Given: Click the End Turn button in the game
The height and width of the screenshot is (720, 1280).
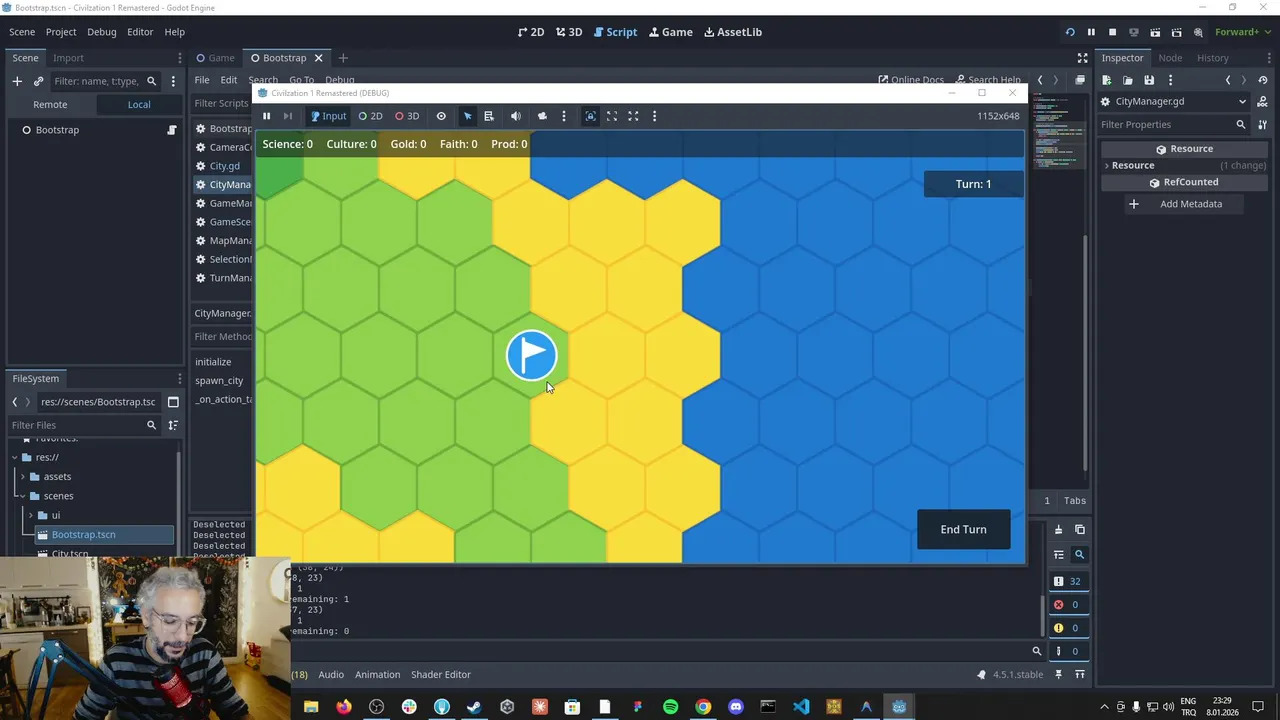Looking at the screenshot, I should pyautogui.click(x=963, y=530).
